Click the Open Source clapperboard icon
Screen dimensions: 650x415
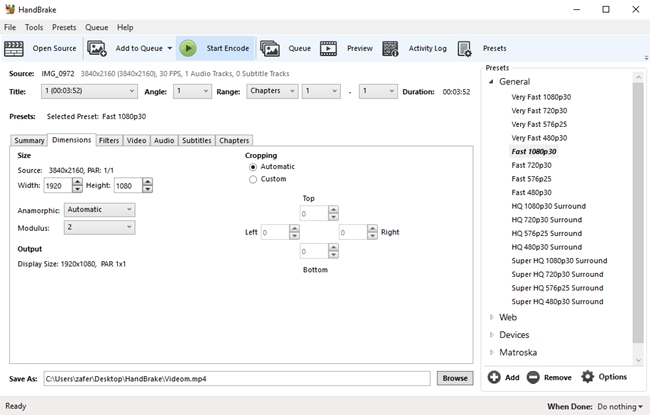coord(14,49)
